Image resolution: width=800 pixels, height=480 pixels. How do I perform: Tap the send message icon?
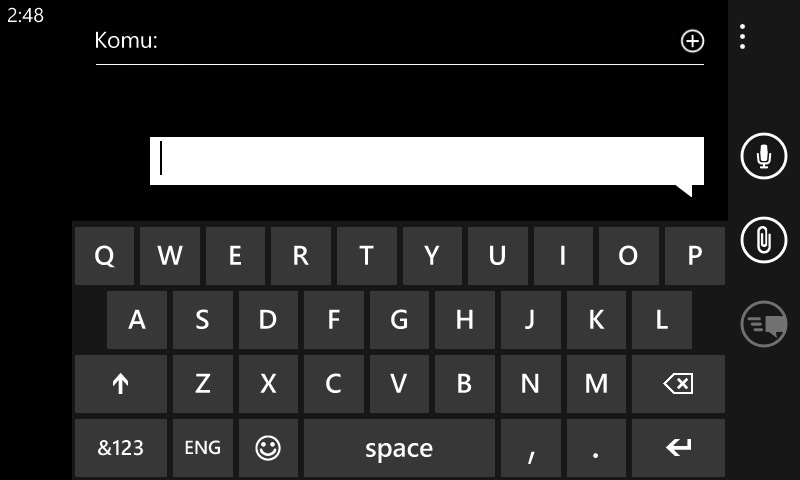763,324
